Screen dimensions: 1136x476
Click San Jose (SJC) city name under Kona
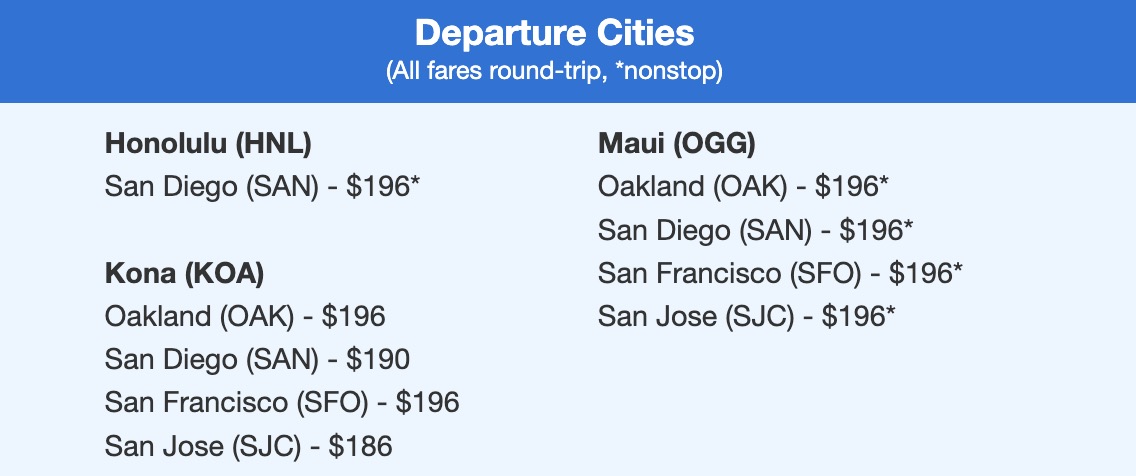click(201, 446)
